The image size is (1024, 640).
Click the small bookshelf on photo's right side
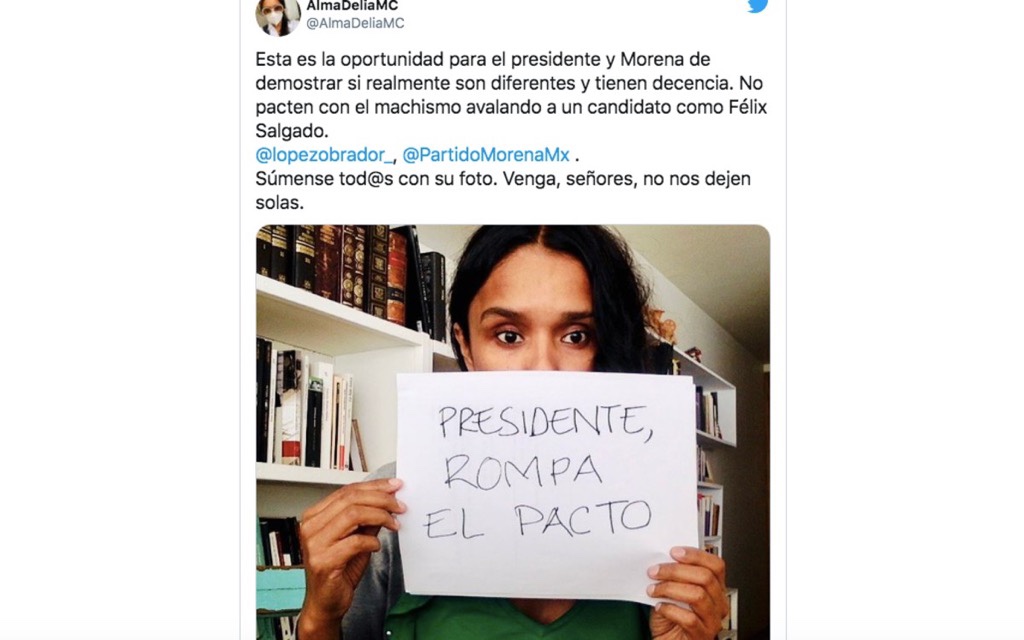709,457
